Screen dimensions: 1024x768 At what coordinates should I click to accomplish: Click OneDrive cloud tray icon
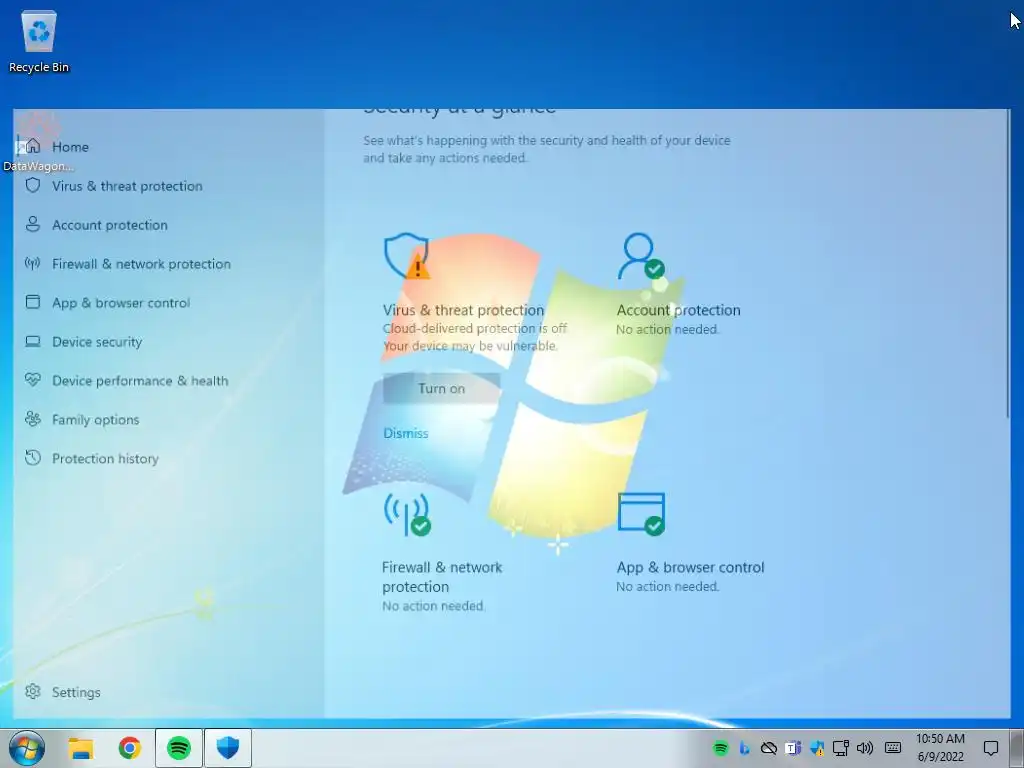(769, 748)
